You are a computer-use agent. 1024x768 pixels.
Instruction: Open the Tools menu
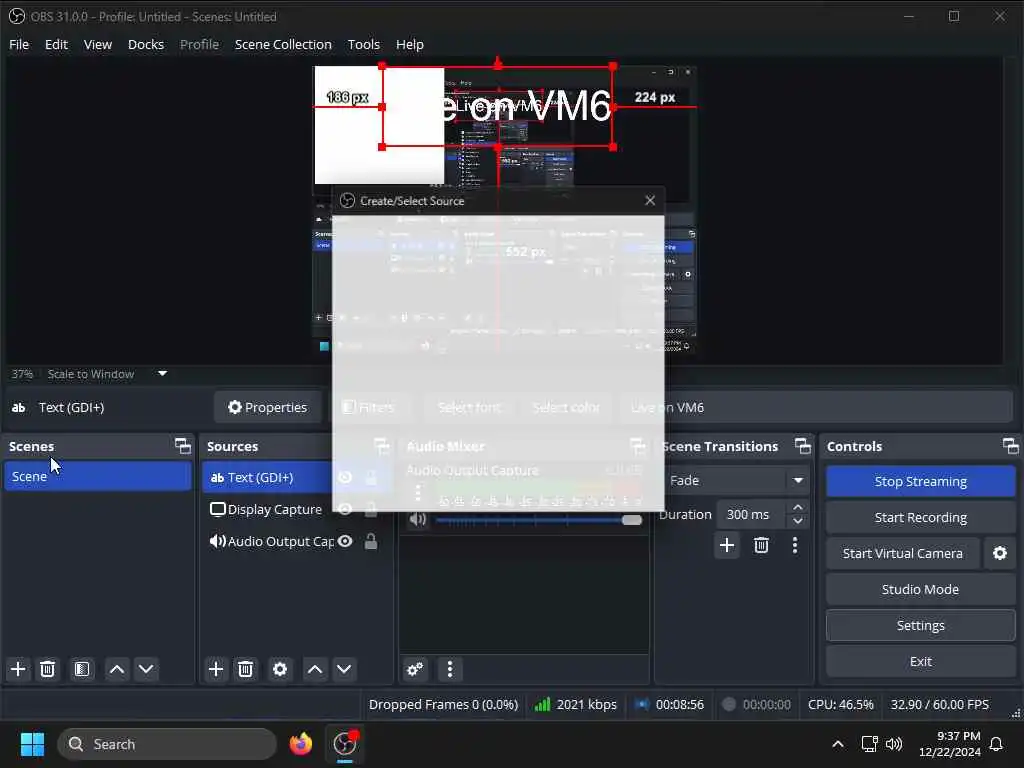click(x=364, y=44)
